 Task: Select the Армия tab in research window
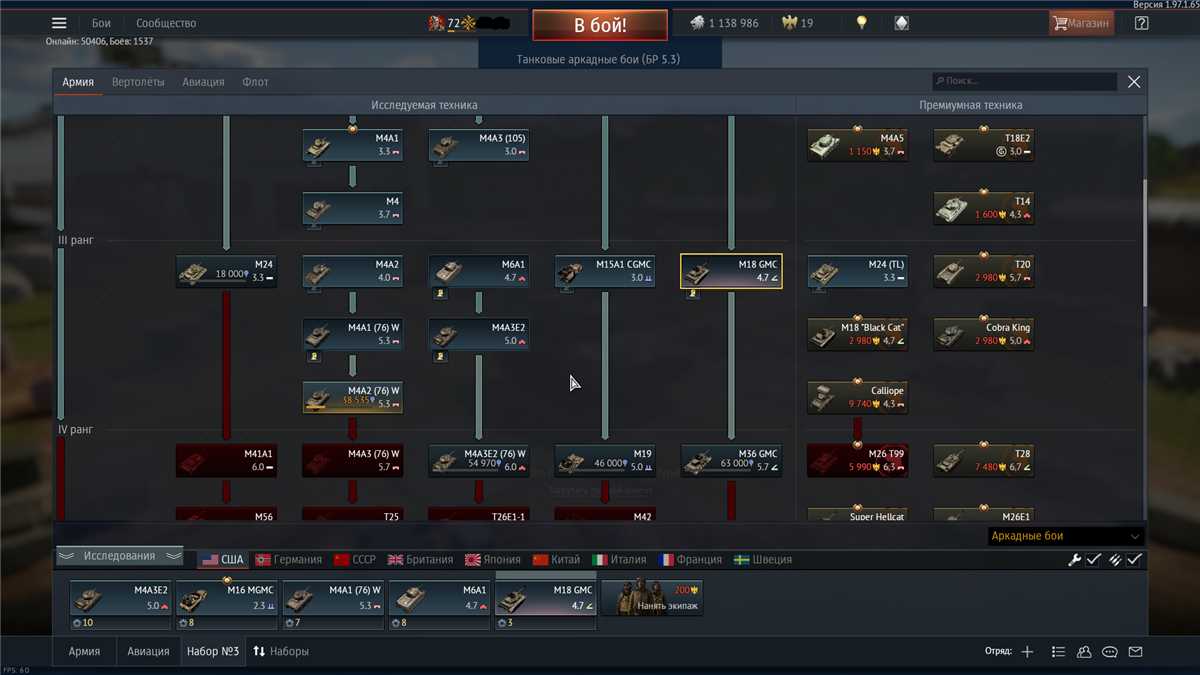pyautogui.click(x=78, y=82)
